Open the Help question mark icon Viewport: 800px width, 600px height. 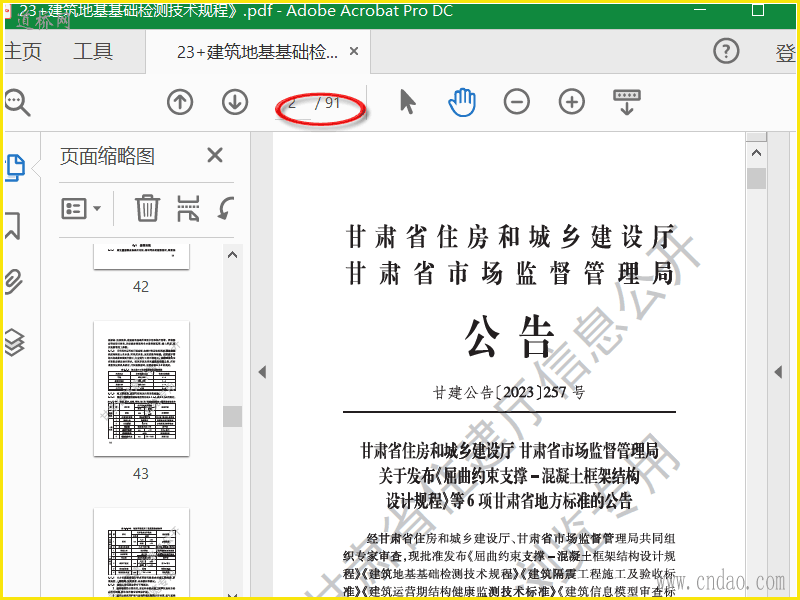tap(726, 51)
